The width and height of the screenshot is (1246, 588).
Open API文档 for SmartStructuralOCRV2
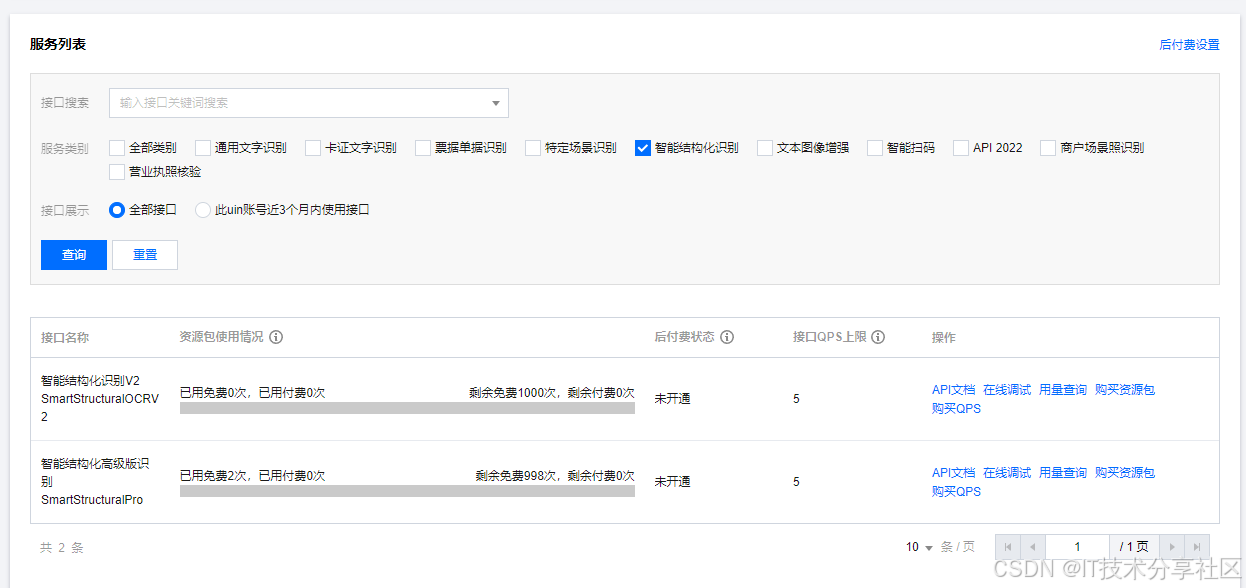click(x=953, y=390)
